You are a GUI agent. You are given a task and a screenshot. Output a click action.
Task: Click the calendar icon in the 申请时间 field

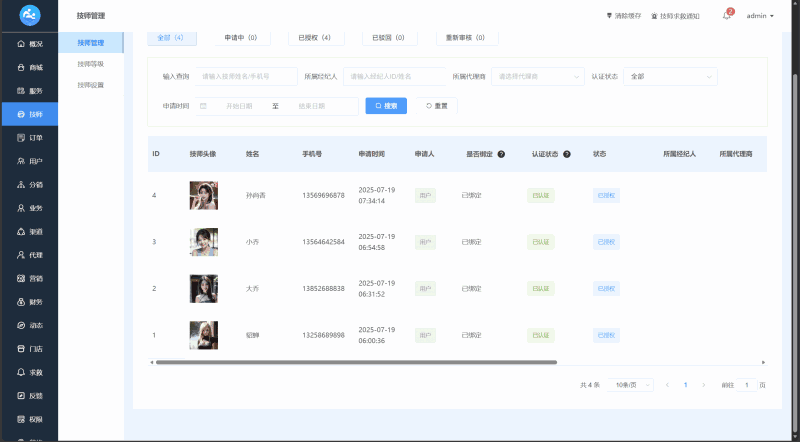(203, 106)
